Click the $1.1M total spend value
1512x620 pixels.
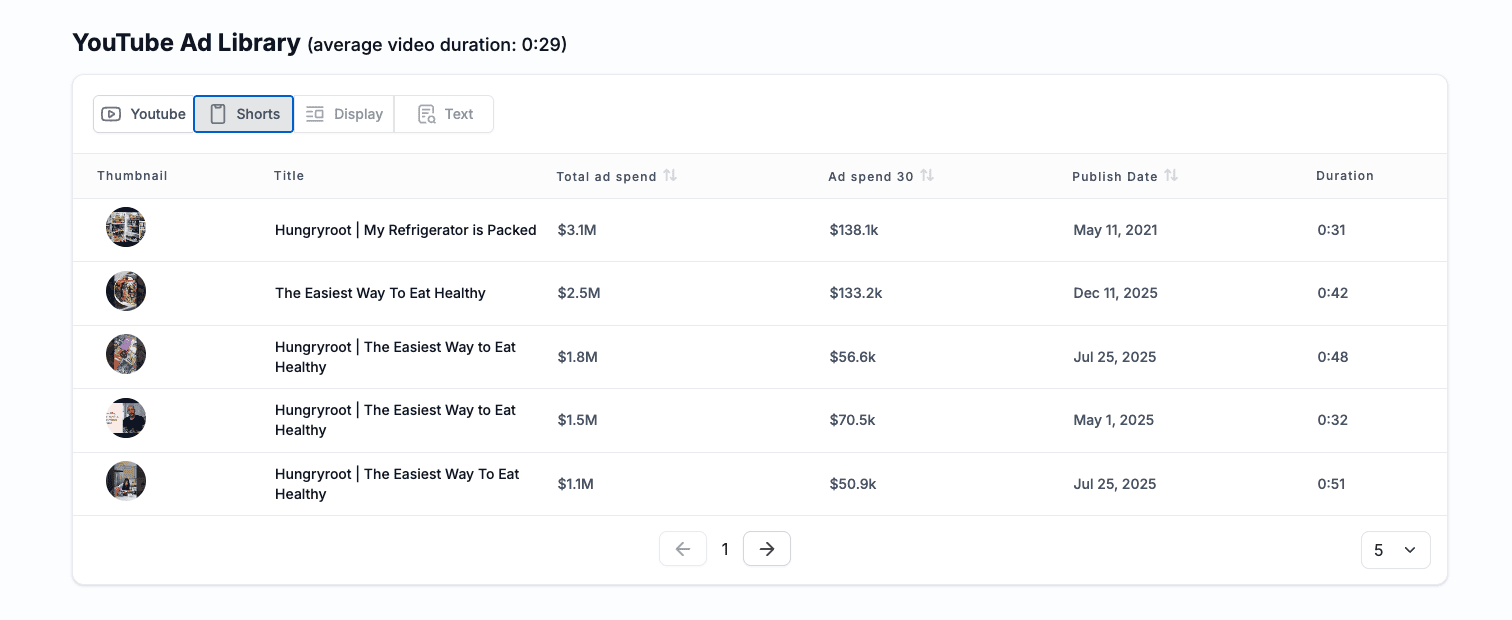(575, 484)
